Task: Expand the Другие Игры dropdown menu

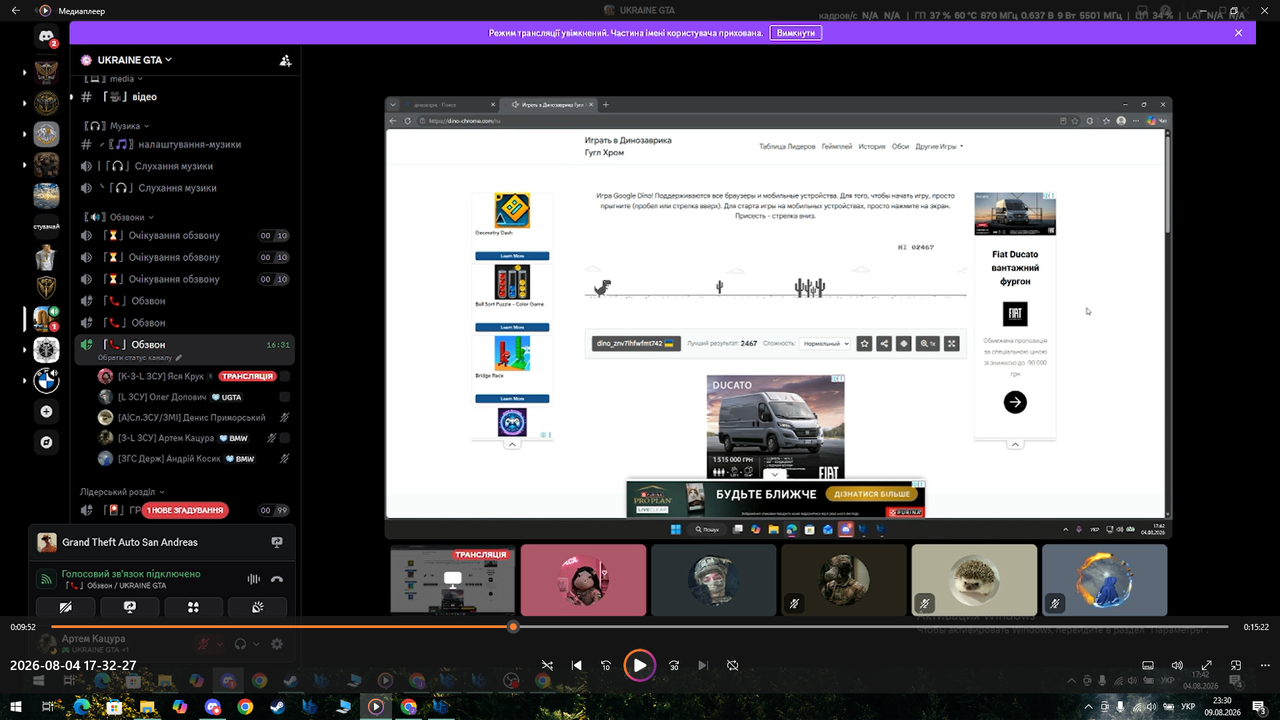Action: [939, 146]
